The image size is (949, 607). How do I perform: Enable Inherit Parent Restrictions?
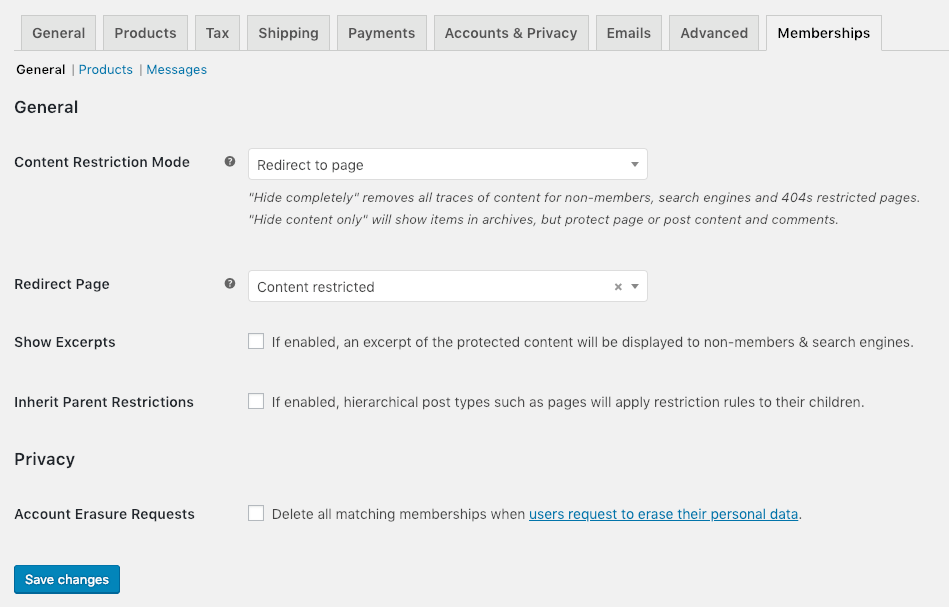point(256,400)
